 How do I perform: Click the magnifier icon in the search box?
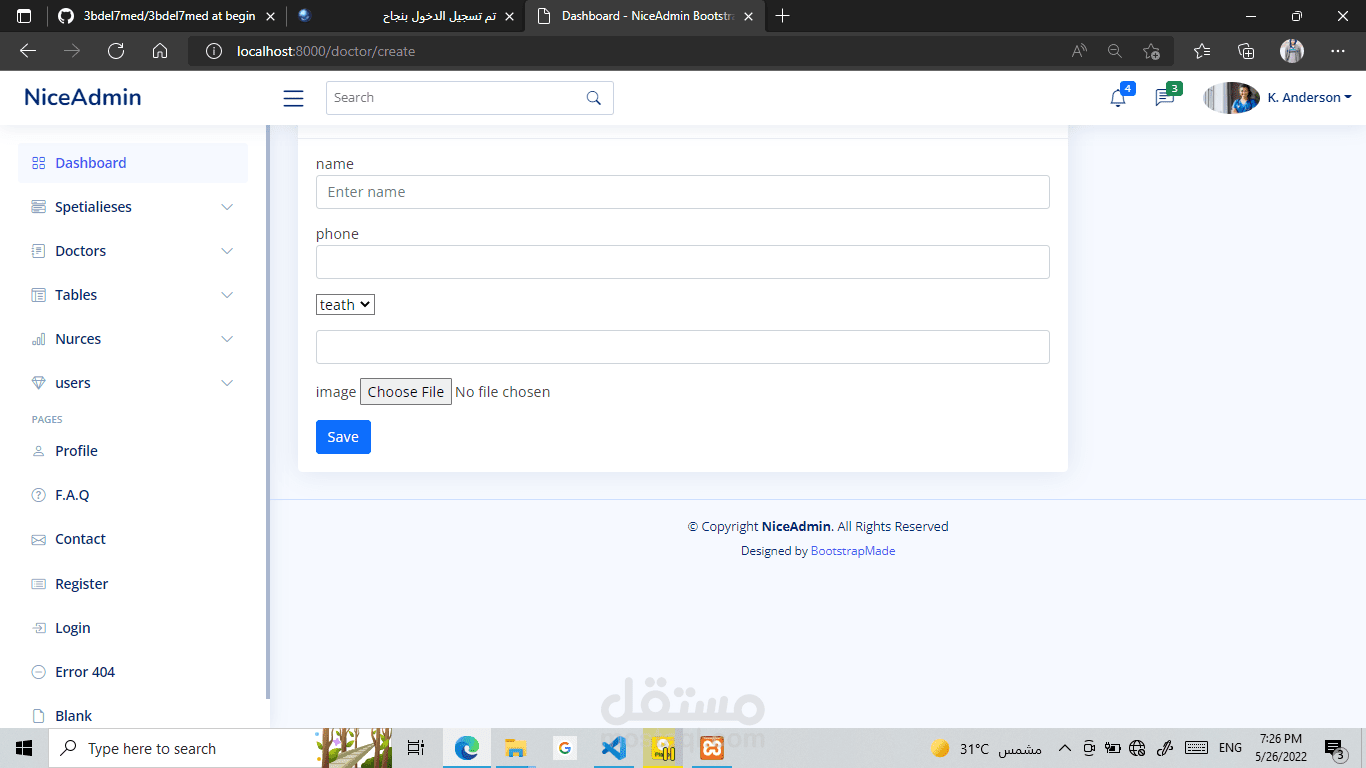(x=593, y=98)
